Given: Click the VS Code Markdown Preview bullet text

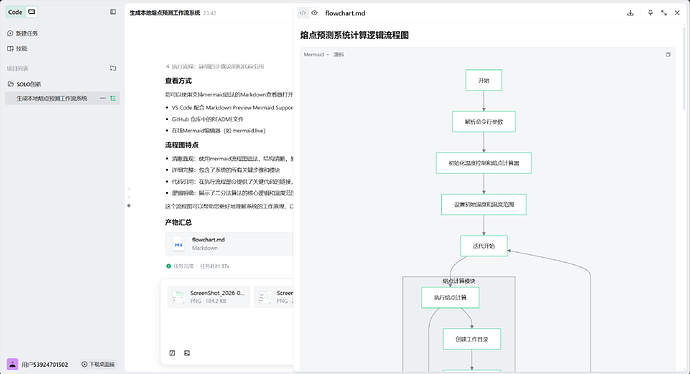Looking at the screenshot, I should [232, 107].
